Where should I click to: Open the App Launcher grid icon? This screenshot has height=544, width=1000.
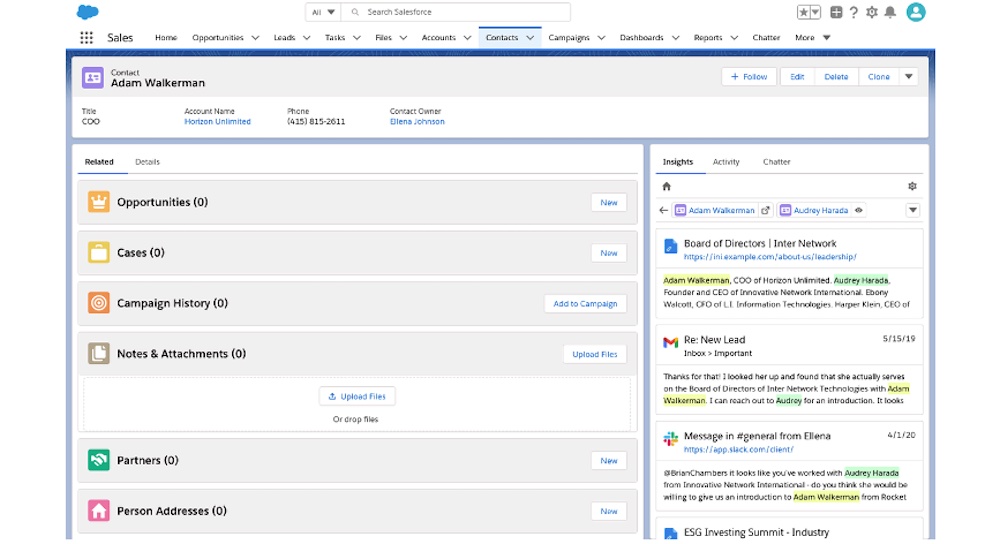click(x=86, y=38)
